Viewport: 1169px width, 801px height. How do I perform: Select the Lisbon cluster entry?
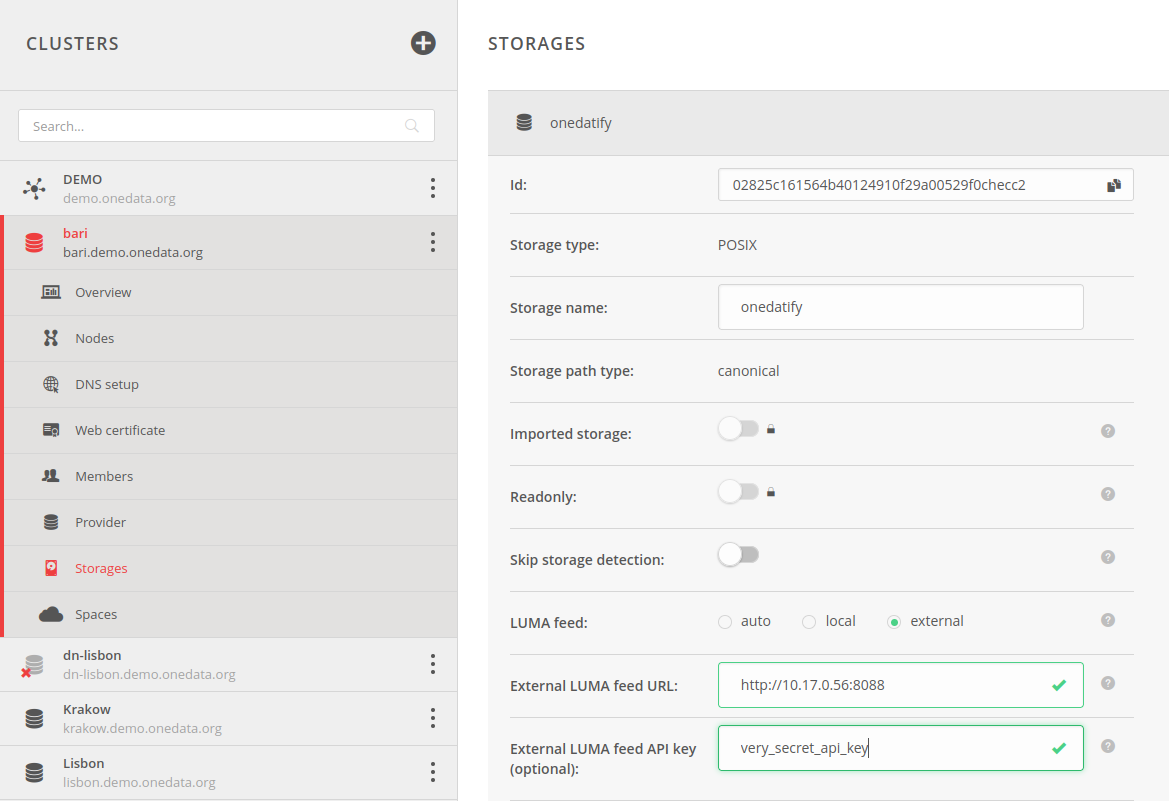tap(229, 773)
